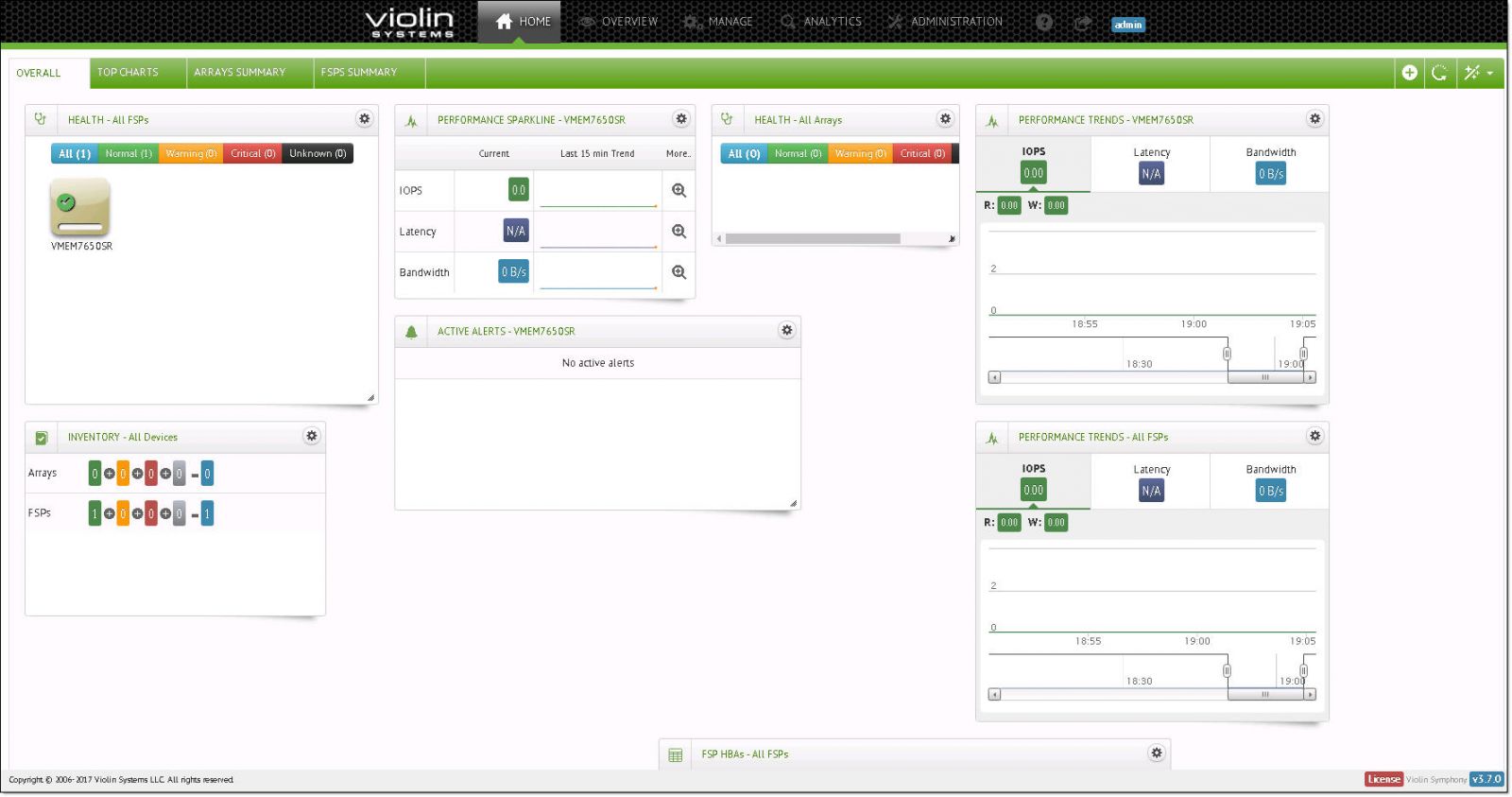1512x797 pixels.
Task: Click the logout arrow icon beside admin
Action: point(1083,23)
